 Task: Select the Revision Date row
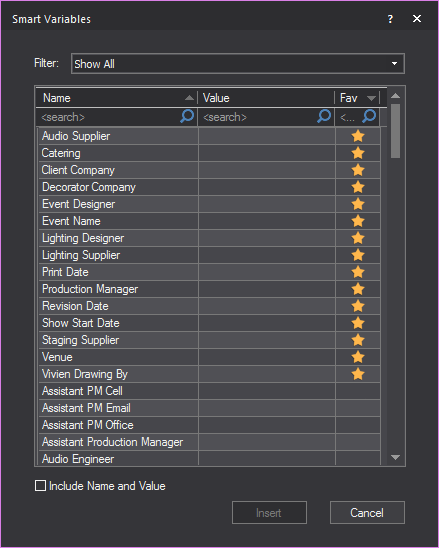point(209,306)
